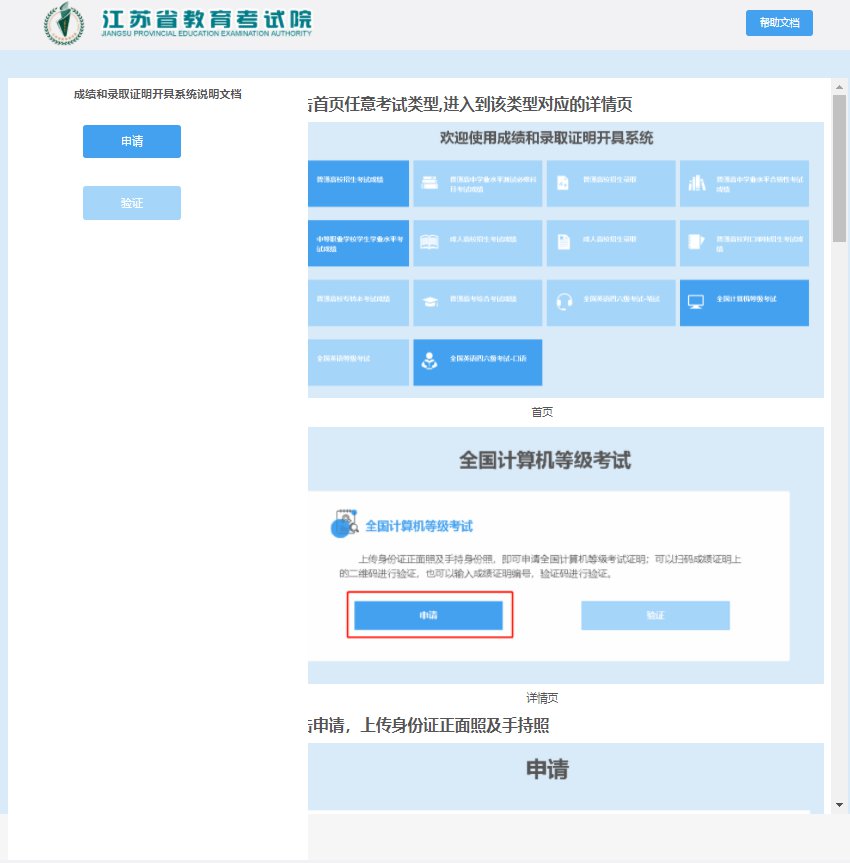Click the notebook with pencil icon tile
850x863 pixels.
click(x=696, y=242)
